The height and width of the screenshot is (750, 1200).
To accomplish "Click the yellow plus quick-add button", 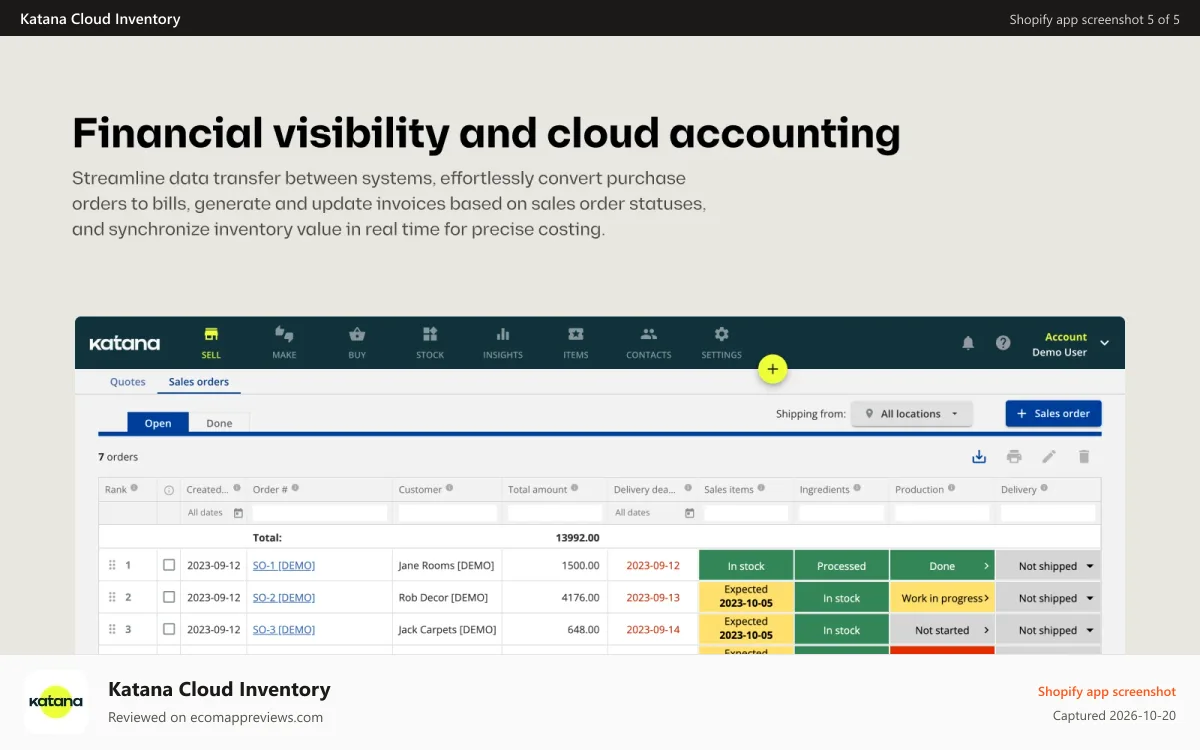I will (772, 369).
